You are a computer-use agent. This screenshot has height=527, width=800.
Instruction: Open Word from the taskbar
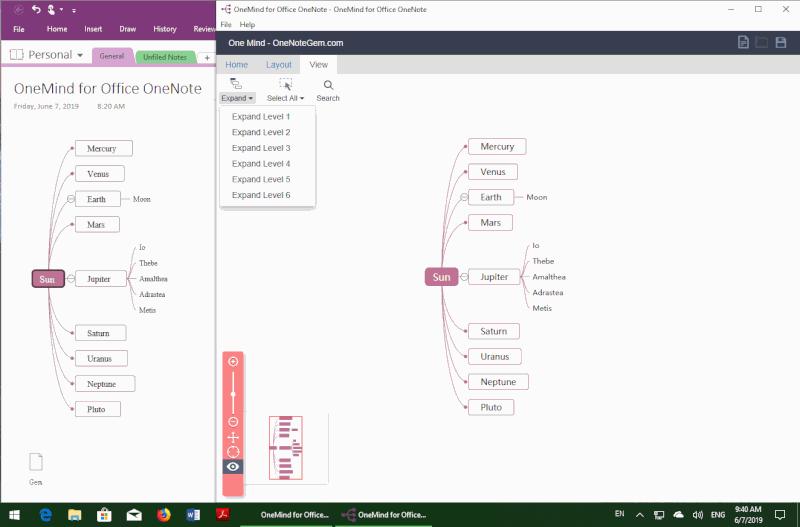point(193,515)
